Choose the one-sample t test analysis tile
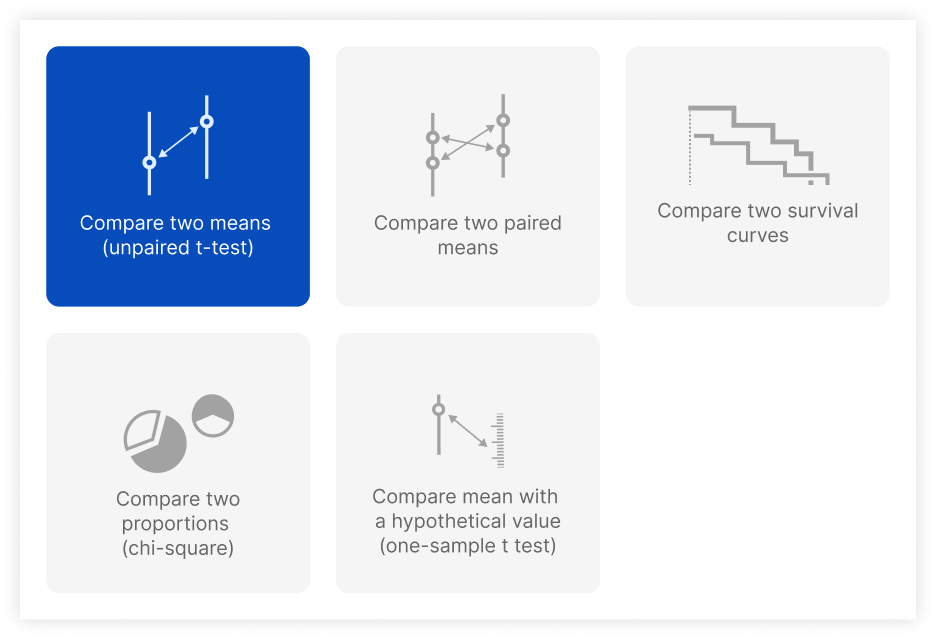This screenshot has width=936, height=640. (x=467, y=462)
